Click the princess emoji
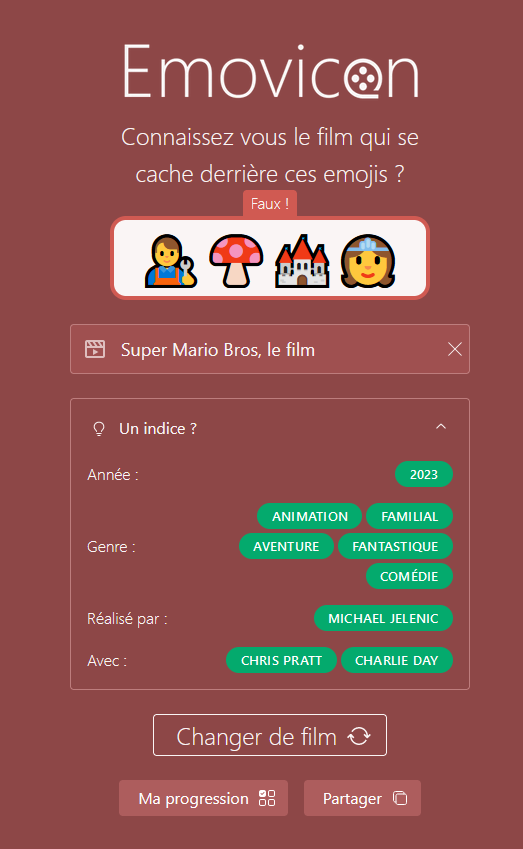This screenshot has width=523, height=849. (x=368, y=260)
